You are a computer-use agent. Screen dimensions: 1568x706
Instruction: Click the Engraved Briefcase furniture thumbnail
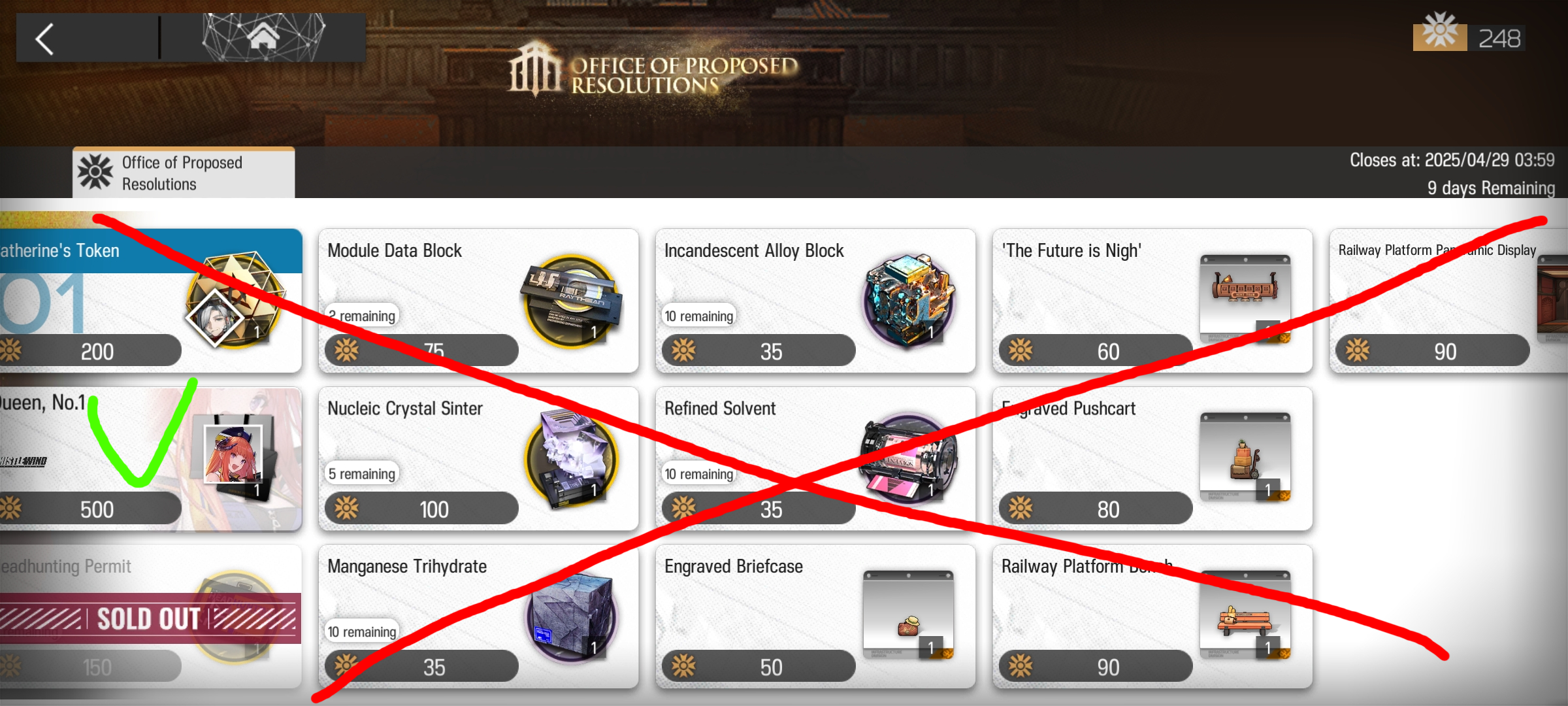(909, 614)
